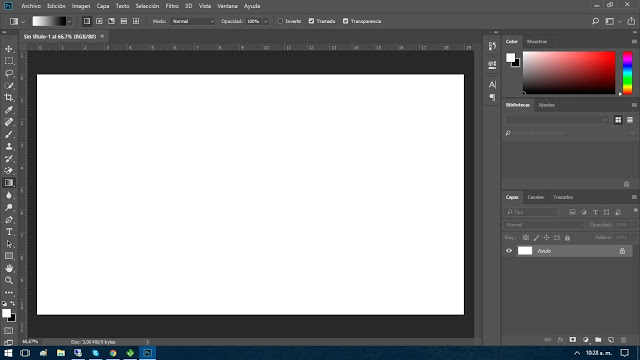This screenshot has width=640, height=360.
Task: Uncheck the Tramado checkbox
Action: coord(311,21)
